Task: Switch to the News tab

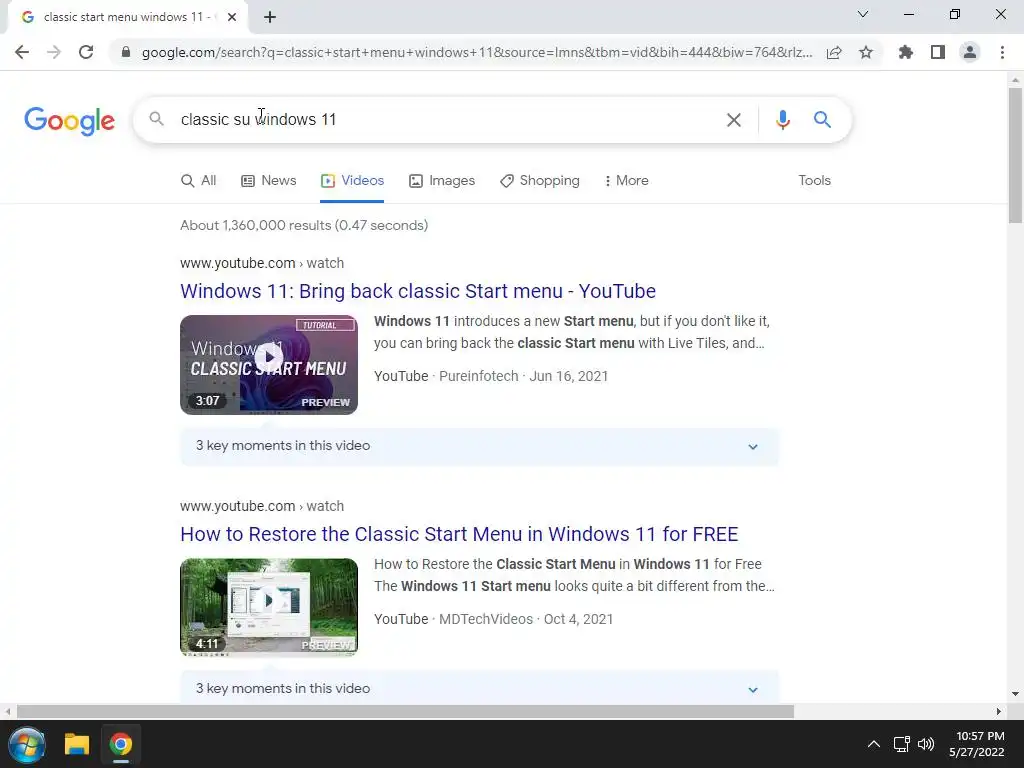Action: (x=268, y=181)
